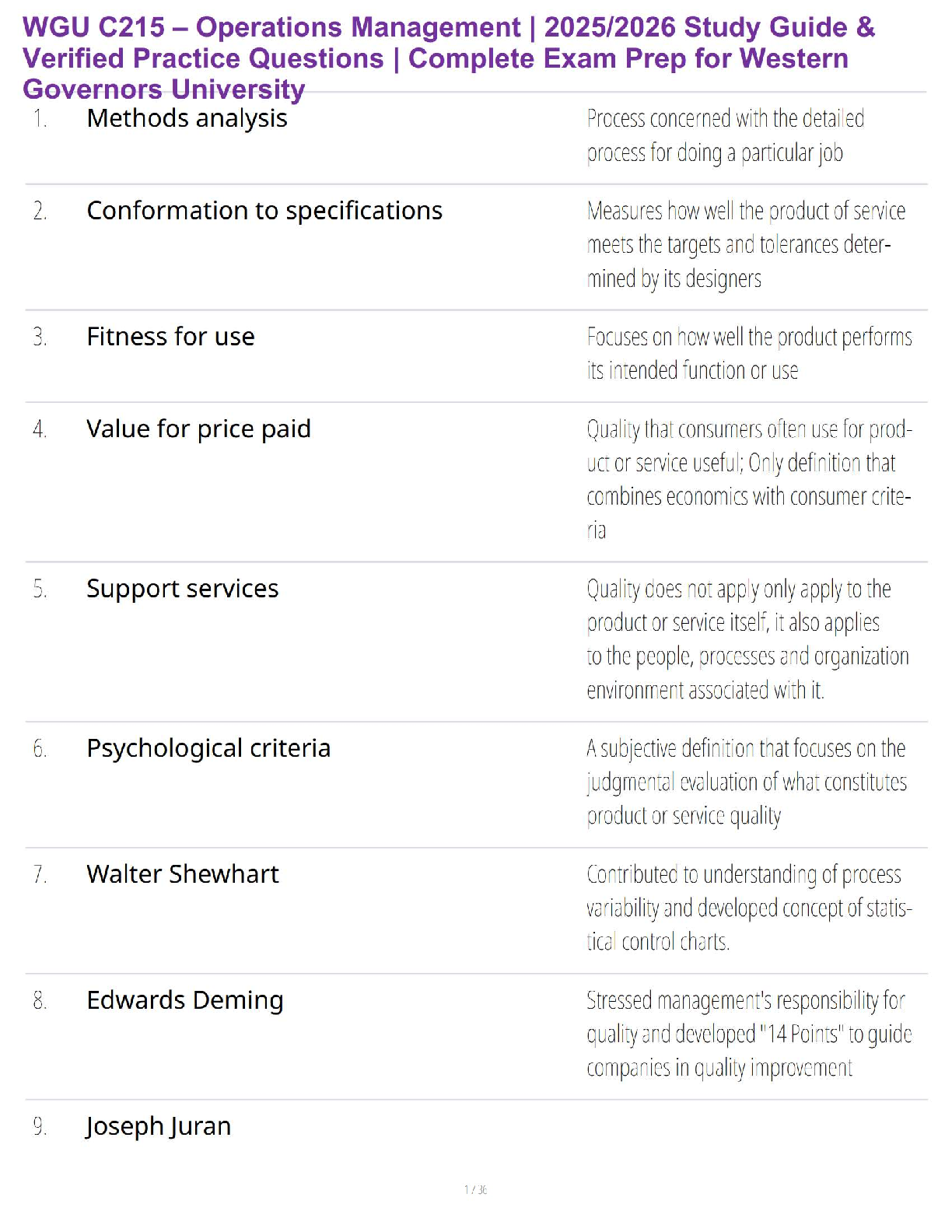Click the definition starting 'Focuses on how well'
Screen dimensions: 952x1232
[x=748, y=353]
